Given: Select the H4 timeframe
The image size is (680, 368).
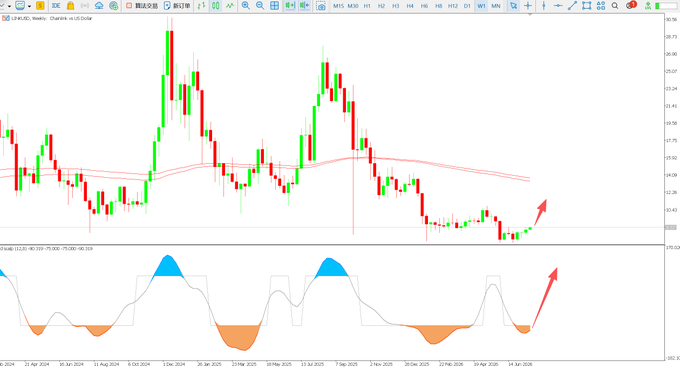Looking at the screenshot, I should pos(410,6).
